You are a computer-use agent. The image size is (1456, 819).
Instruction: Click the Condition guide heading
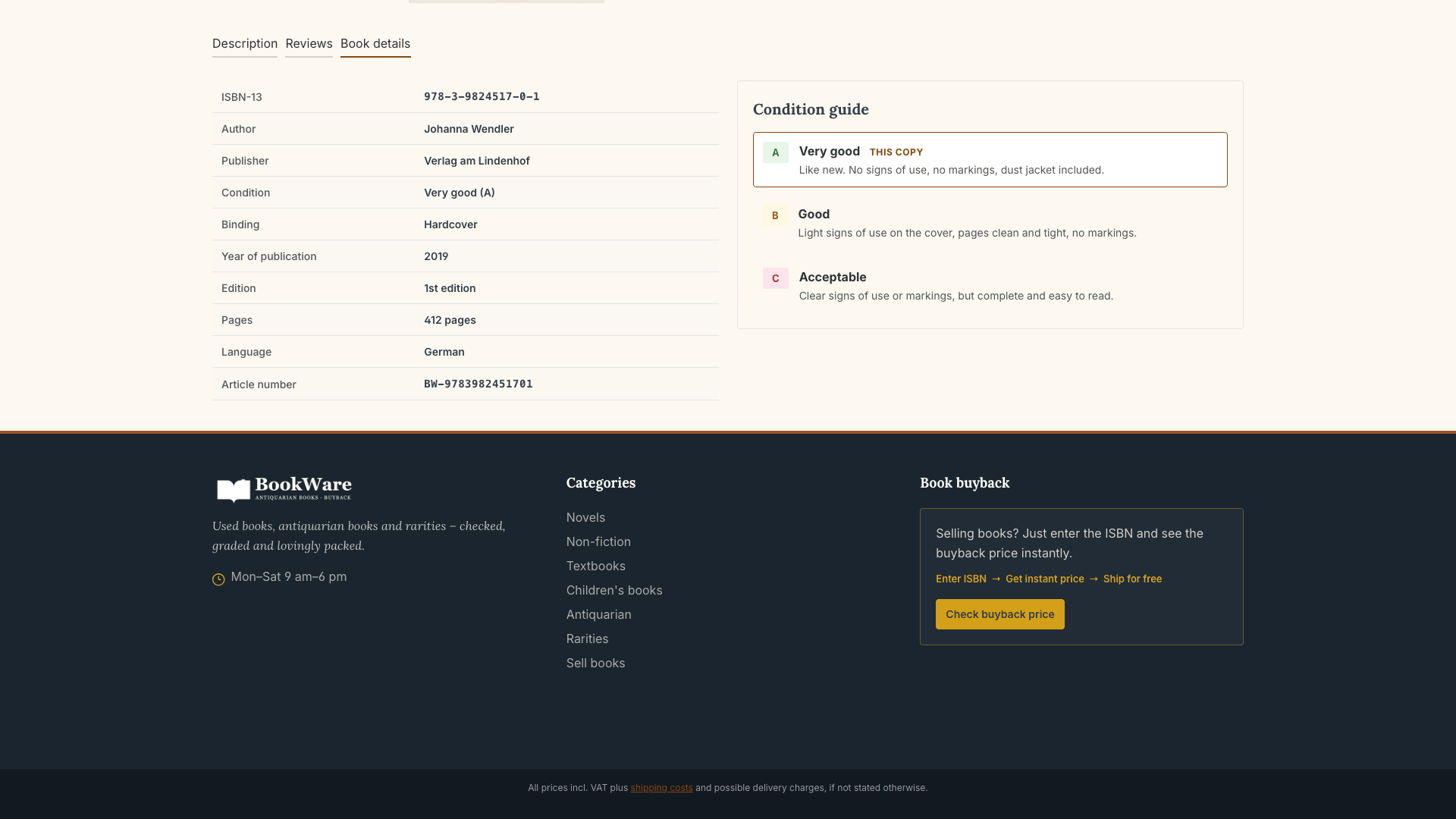(x=811, y=109)
